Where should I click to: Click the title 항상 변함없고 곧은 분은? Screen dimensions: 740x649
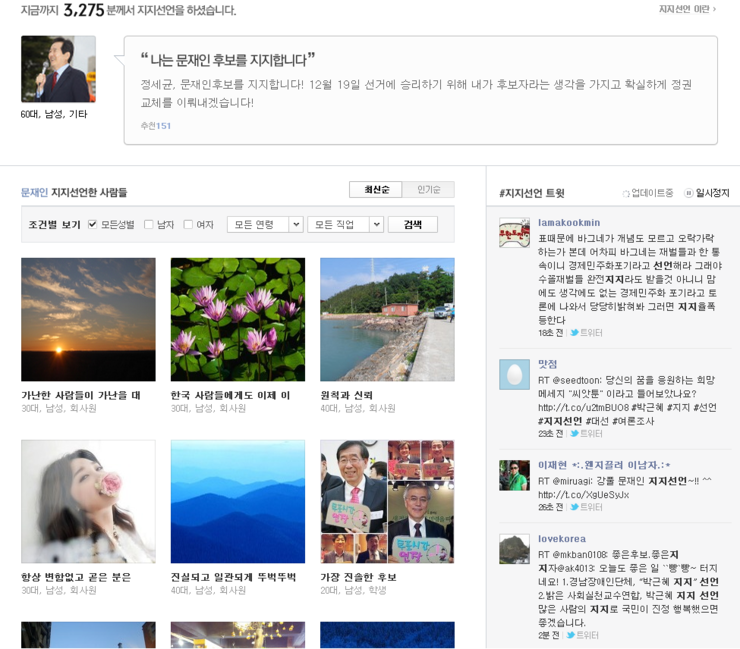(76, 577)
